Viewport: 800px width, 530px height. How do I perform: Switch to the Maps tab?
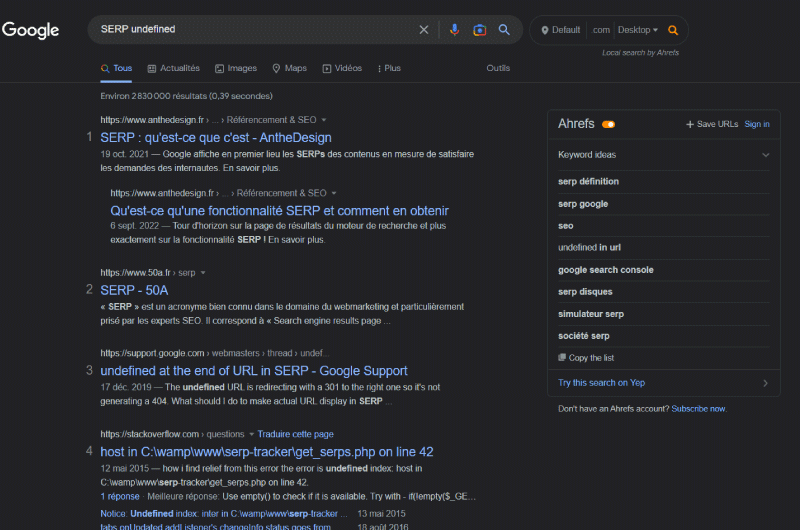[289, 68]
